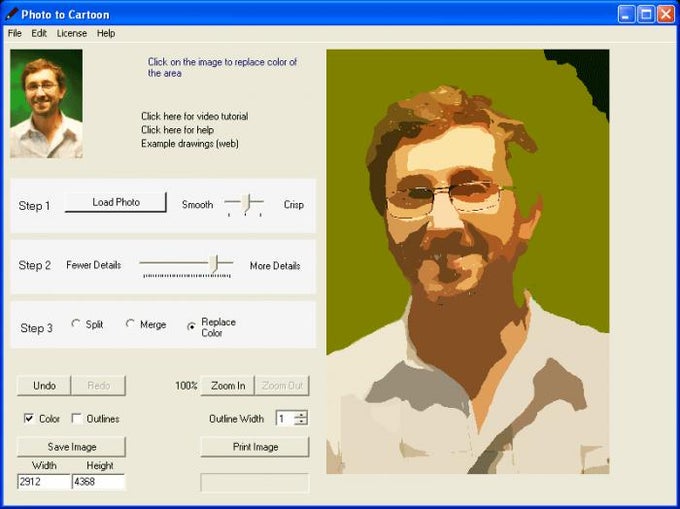Select the Merge radio button
The width and height of the screenshot is (680, 509).
[130, 323]
